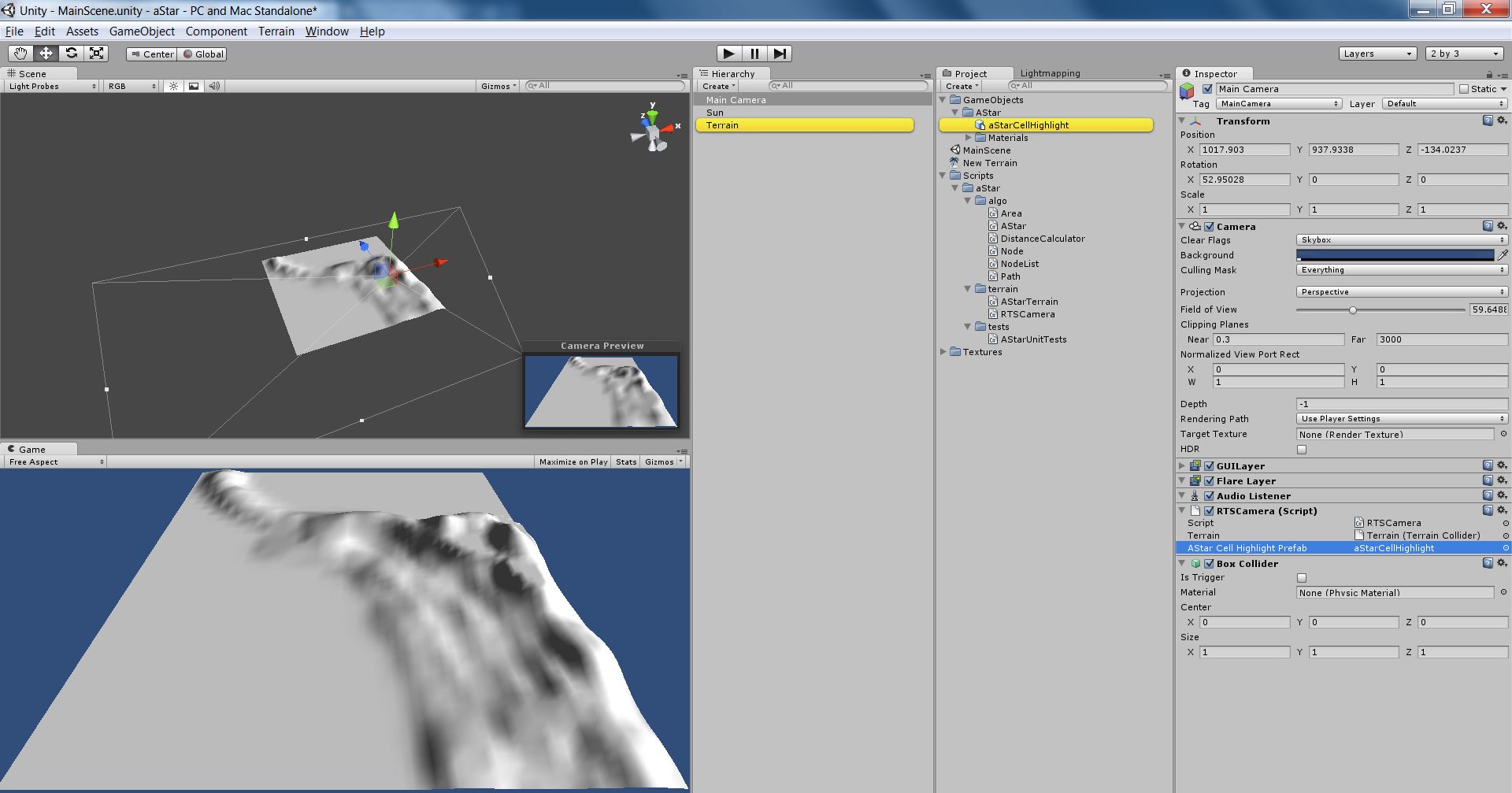Pick background color with eyedropper icon
This screenshot has width=1512, height=793.
(1503, 255)
